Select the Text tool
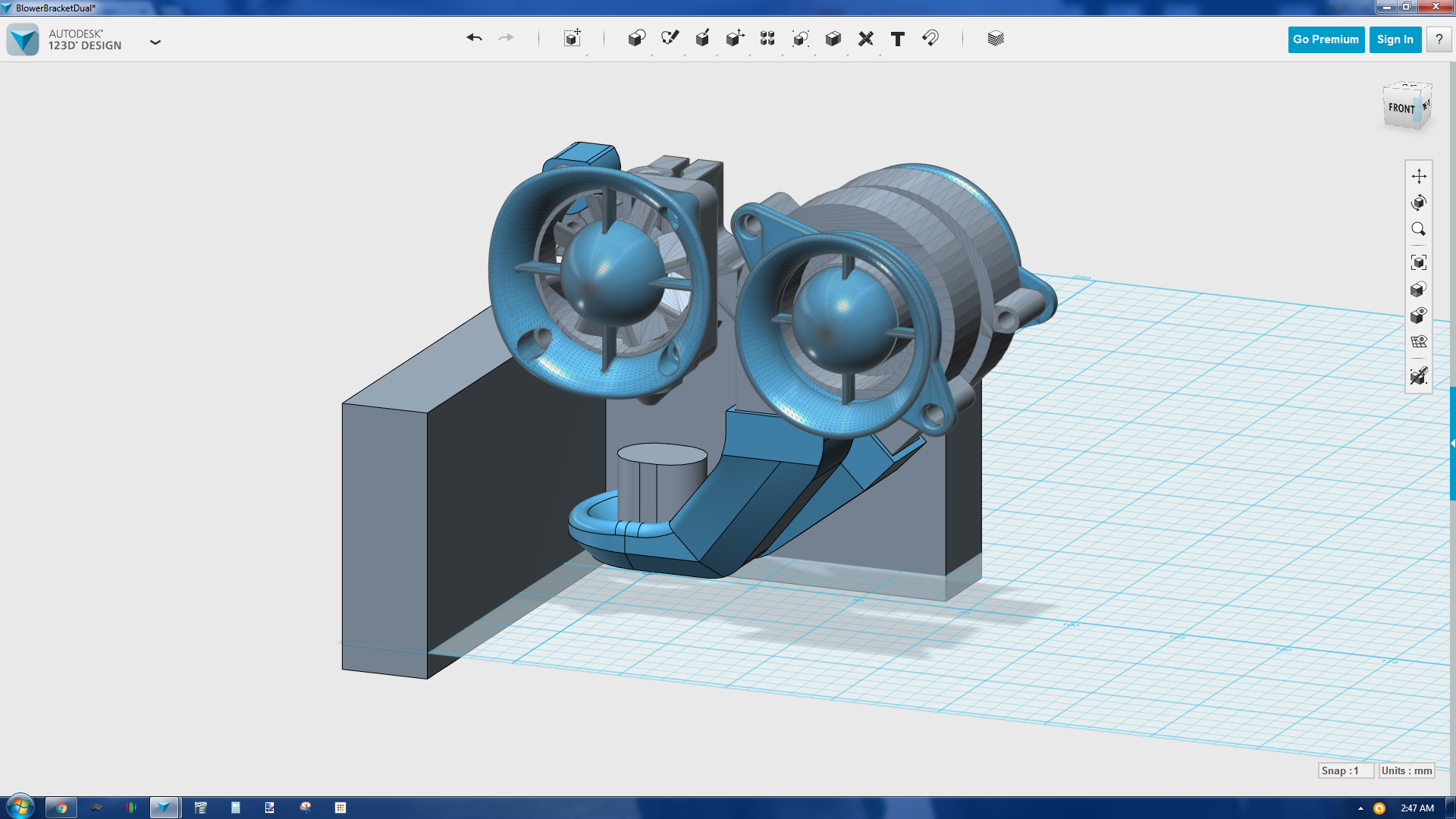The image size is (1456, 819). 898,39
